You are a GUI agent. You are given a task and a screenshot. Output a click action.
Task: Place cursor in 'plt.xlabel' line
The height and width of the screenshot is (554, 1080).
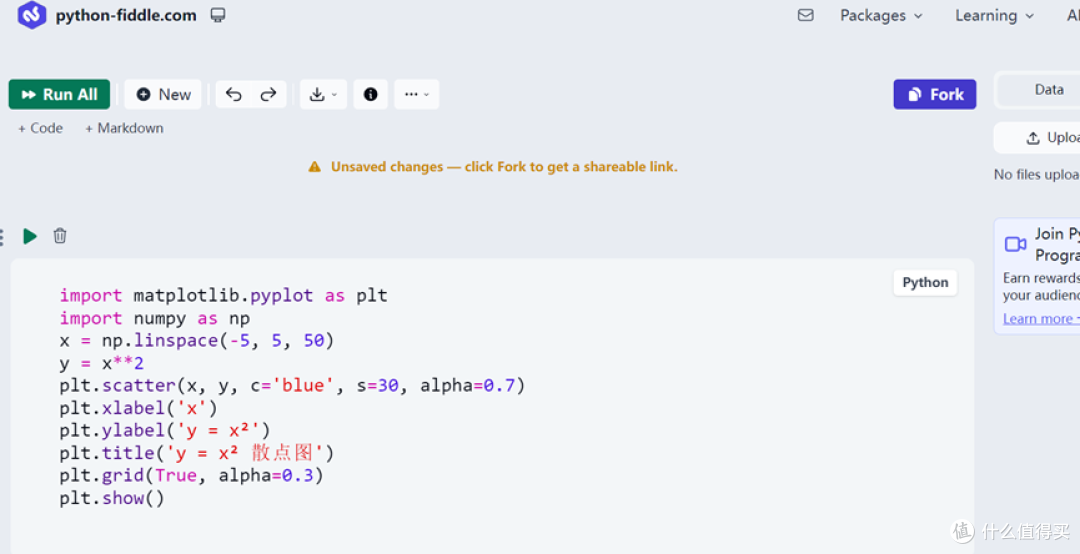pyautogui.click(x=138, y=408)
